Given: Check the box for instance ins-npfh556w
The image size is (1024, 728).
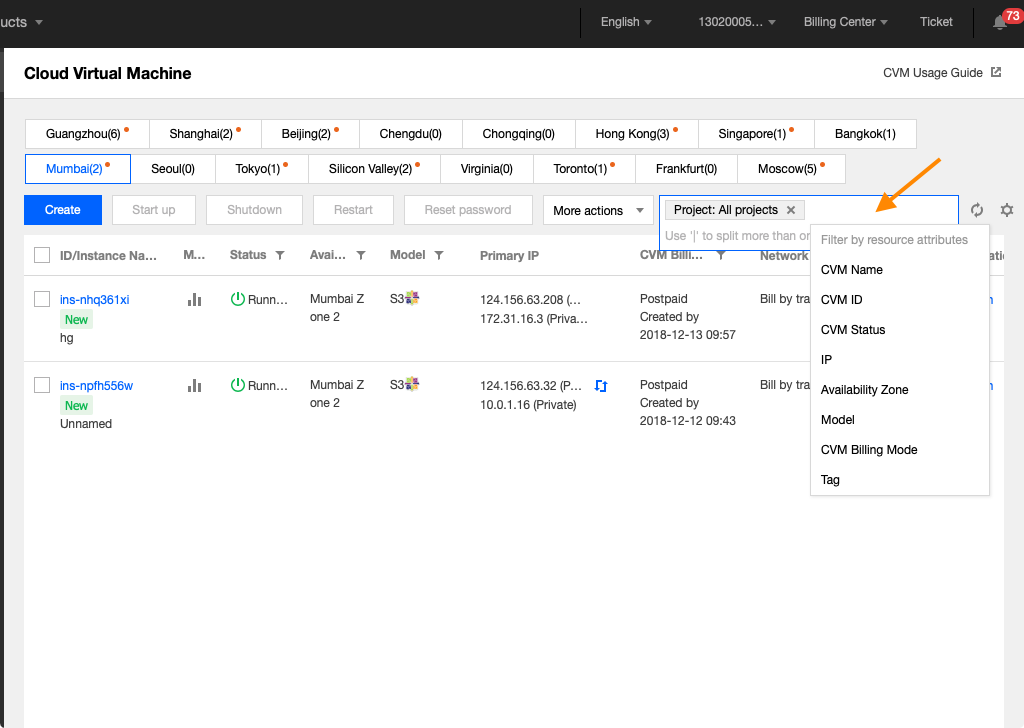Looking at the screenshot, I should pos(42,385).
